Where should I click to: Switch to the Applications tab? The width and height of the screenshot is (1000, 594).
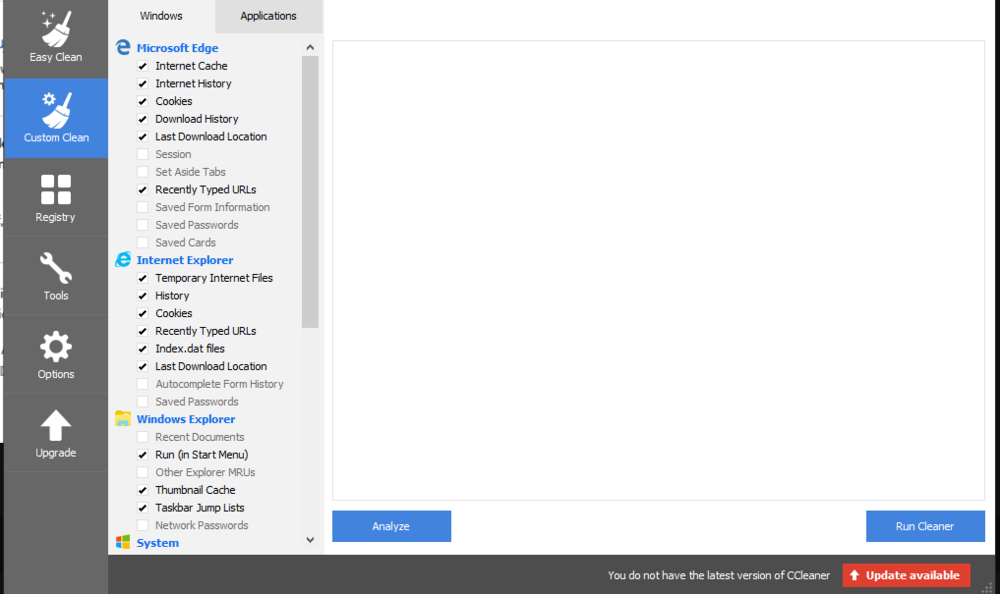click(268, 16)
